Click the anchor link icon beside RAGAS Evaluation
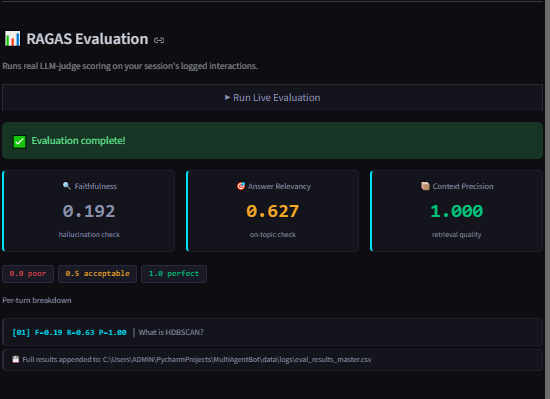Screen dimensions: 550x399 (x=159, y=40)
